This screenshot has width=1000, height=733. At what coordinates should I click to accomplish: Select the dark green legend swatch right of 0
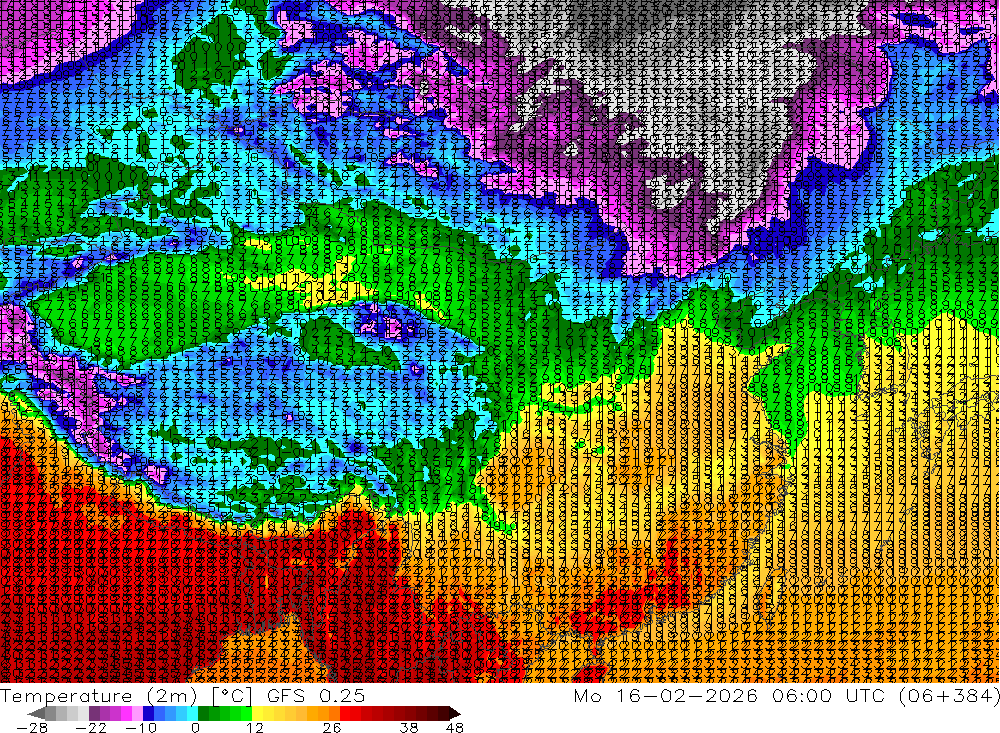(x=203, y=713)
